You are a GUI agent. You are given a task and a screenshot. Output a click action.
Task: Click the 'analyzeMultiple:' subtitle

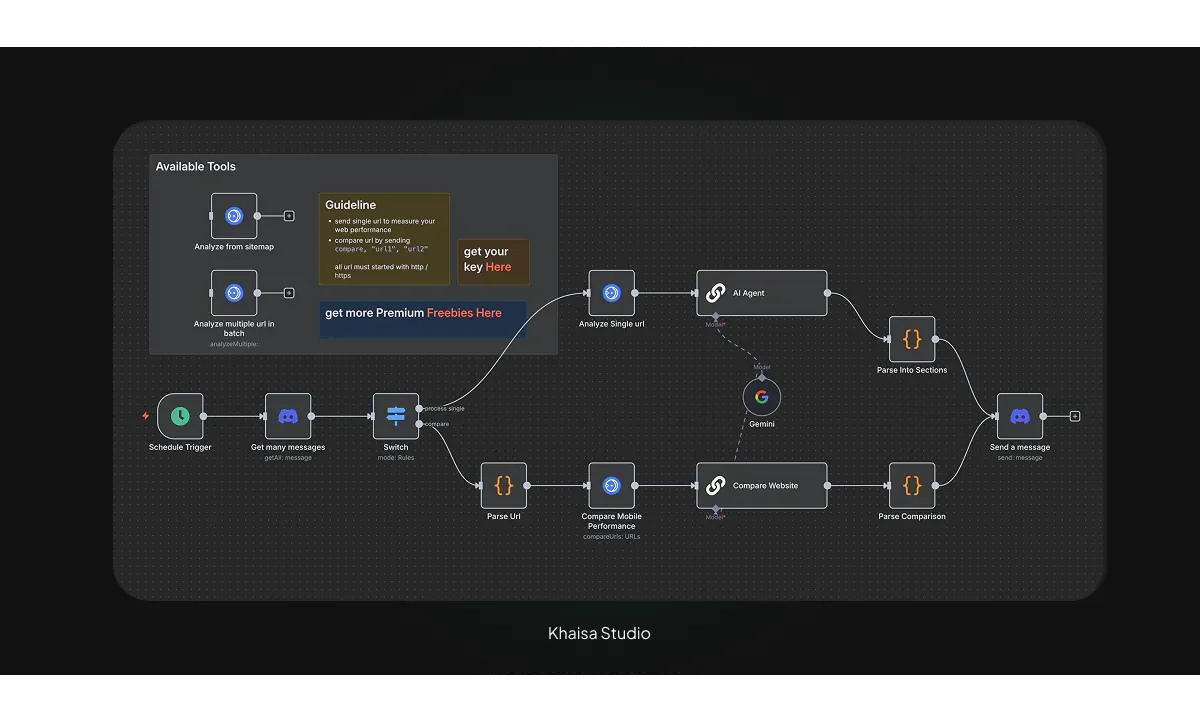[234, 344]
